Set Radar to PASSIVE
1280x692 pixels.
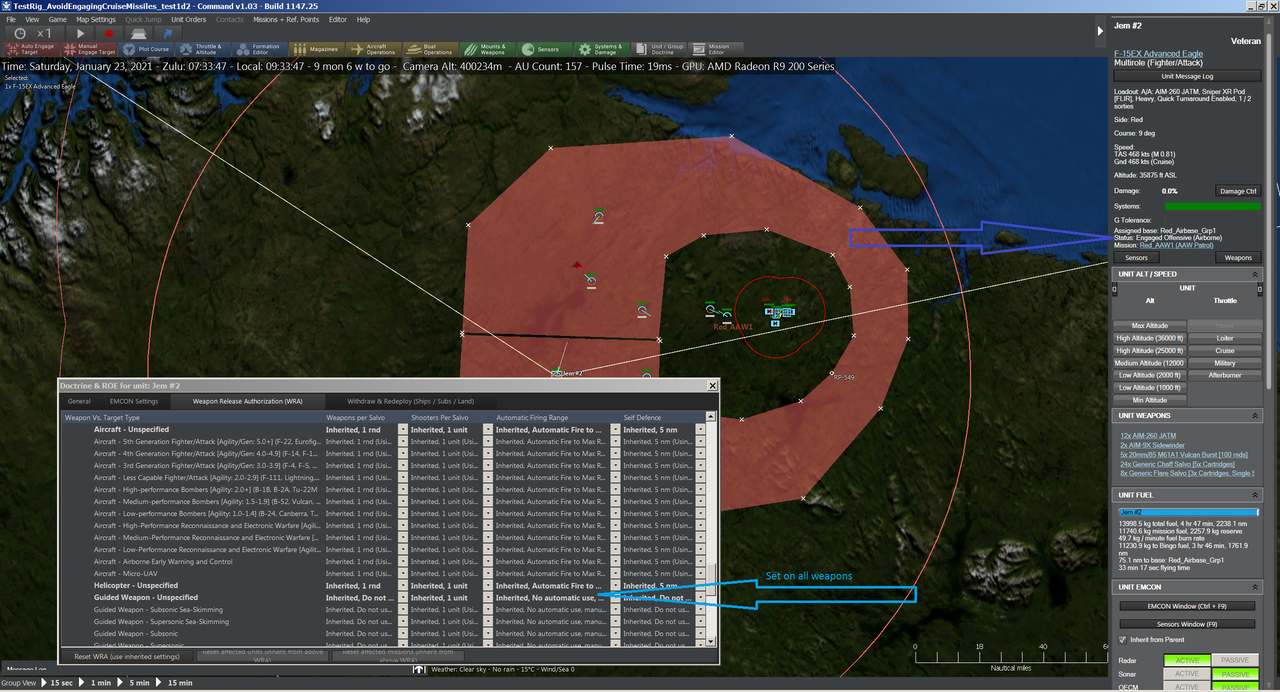coord(1234,660)
